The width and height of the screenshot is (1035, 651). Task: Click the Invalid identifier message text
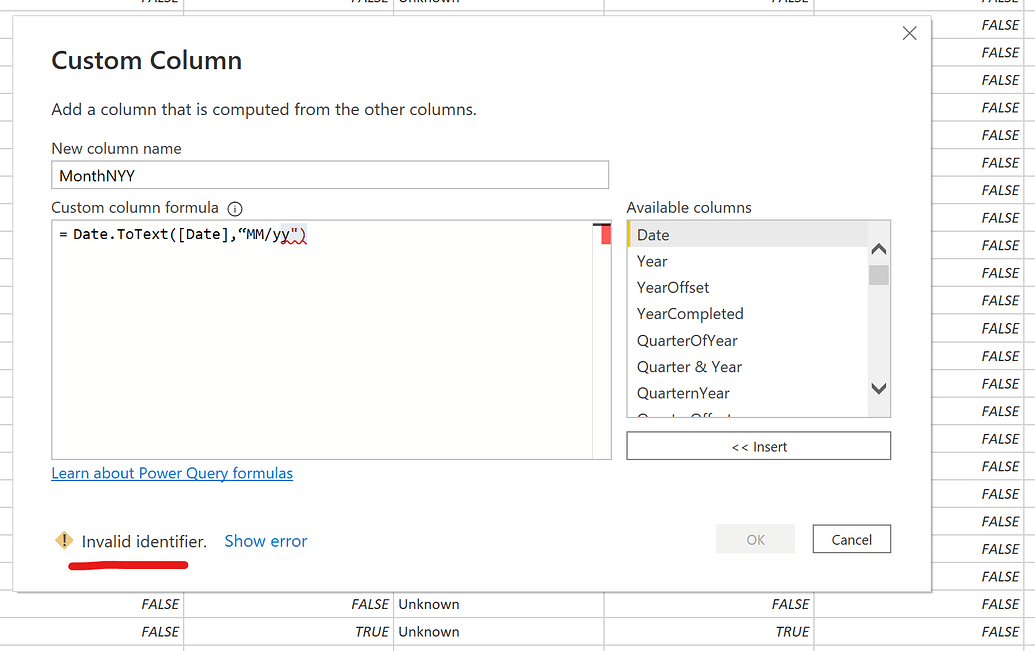point(144,541)
